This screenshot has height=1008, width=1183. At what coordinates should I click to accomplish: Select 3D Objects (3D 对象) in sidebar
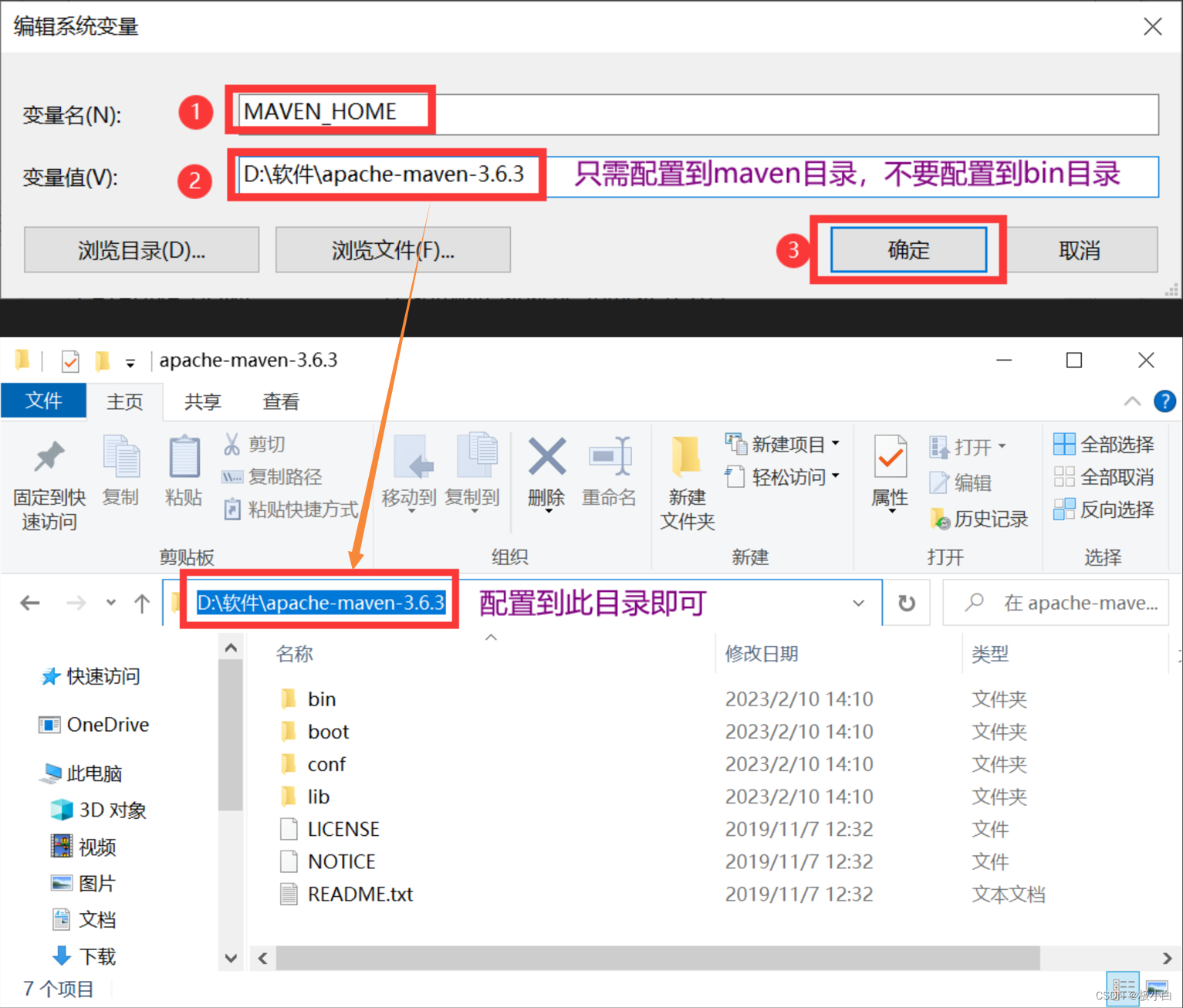coord(98,810)
